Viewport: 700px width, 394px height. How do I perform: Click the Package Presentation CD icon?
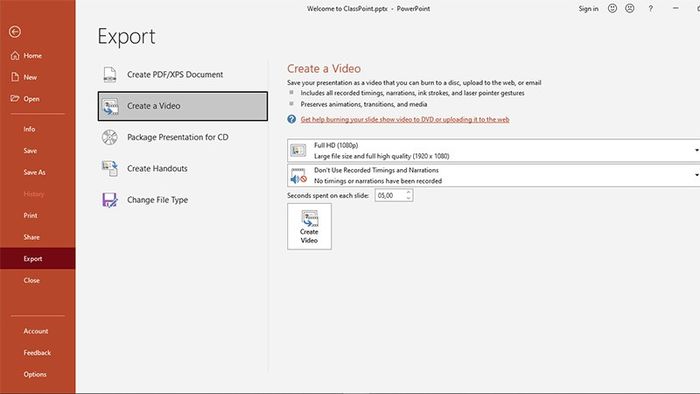pyautogui.click(x=110, y=137)
